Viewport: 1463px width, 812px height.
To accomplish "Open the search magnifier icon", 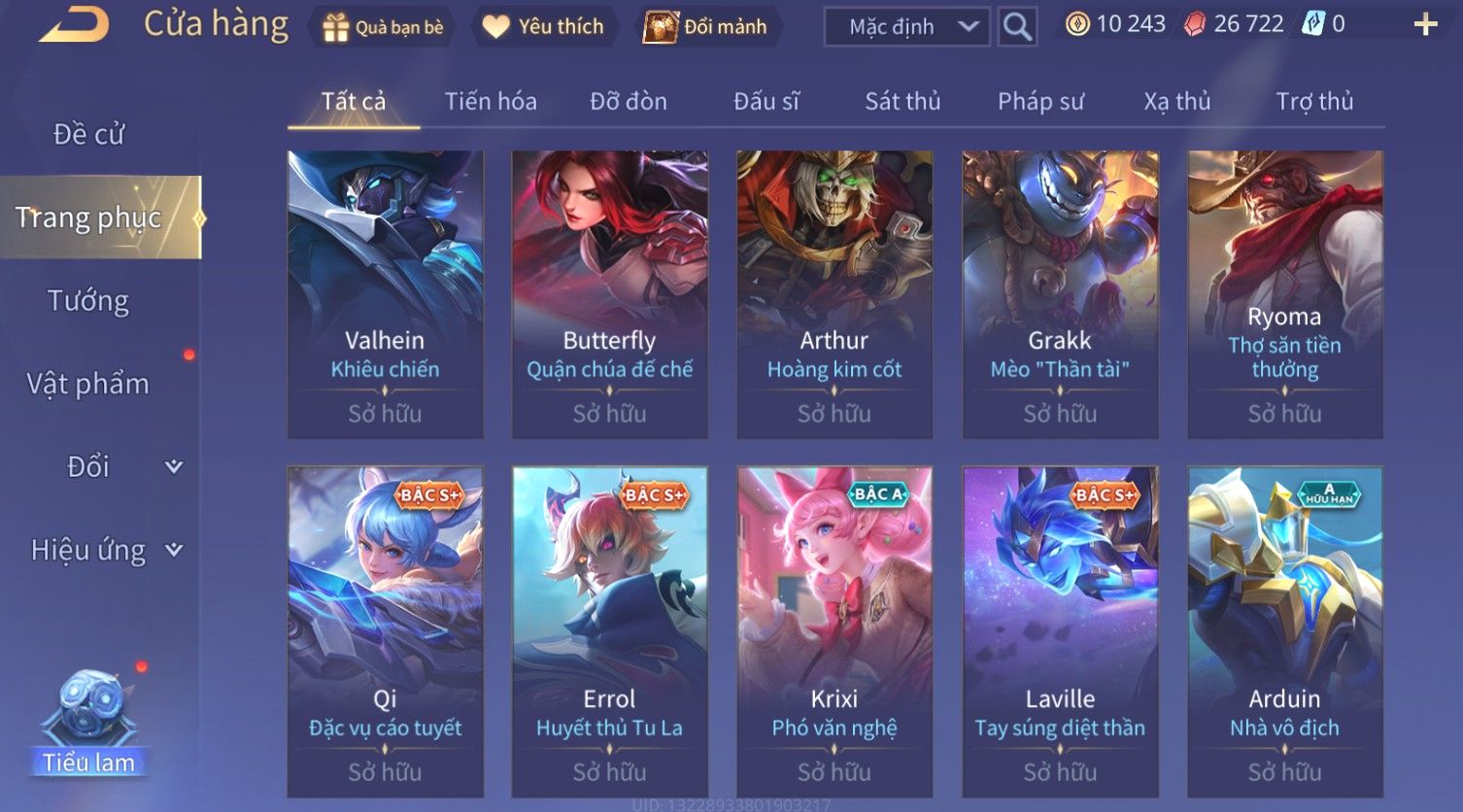I will pos(1017,26).
